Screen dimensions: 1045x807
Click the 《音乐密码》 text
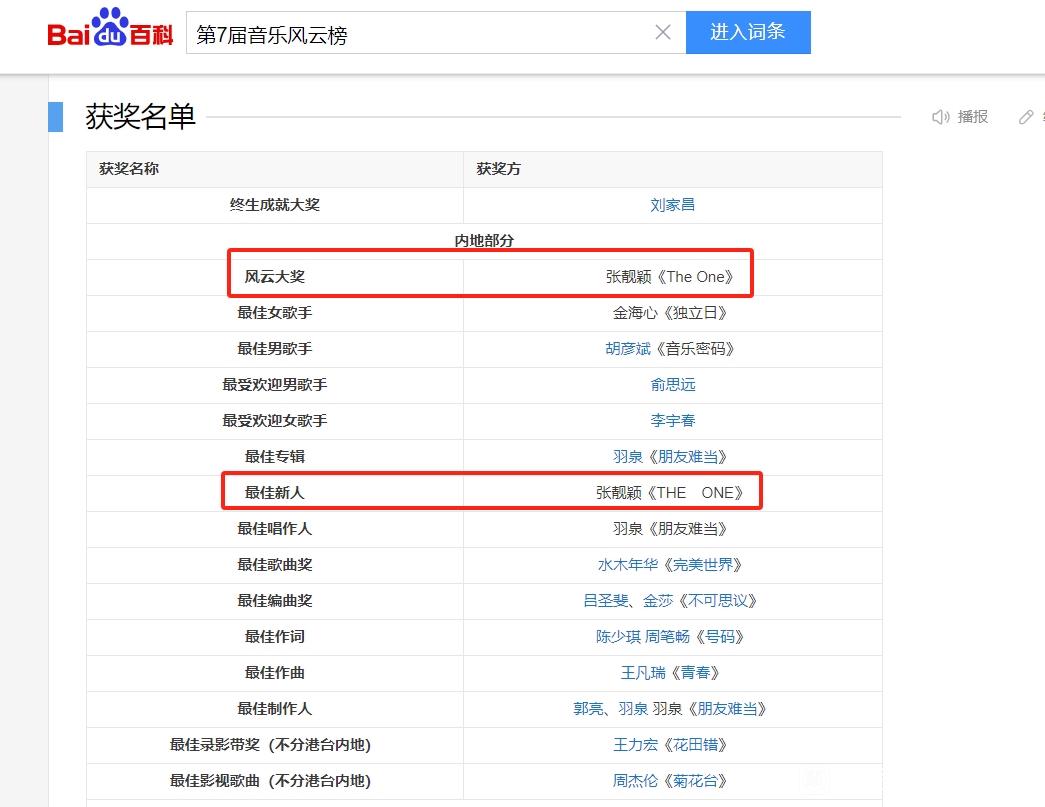pos(694,349)
